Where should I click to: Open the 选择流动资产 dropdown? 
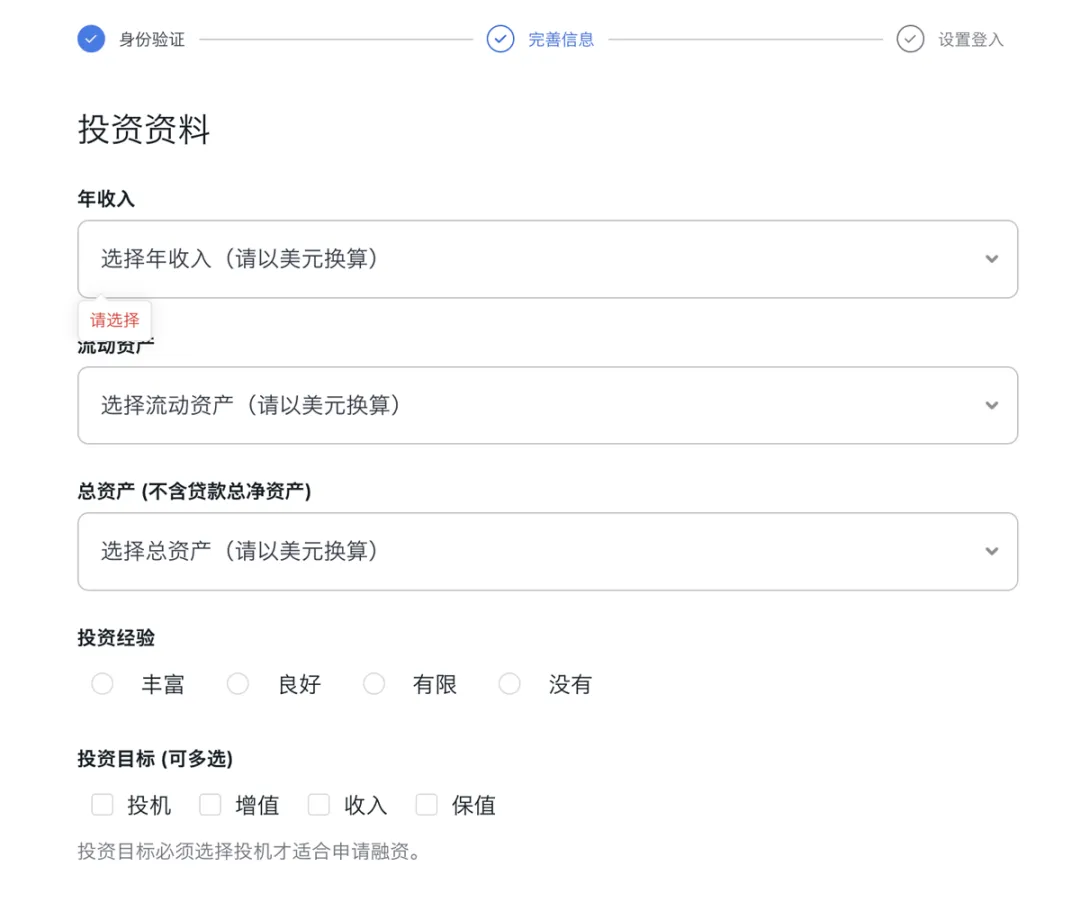(x=548, y=405)
